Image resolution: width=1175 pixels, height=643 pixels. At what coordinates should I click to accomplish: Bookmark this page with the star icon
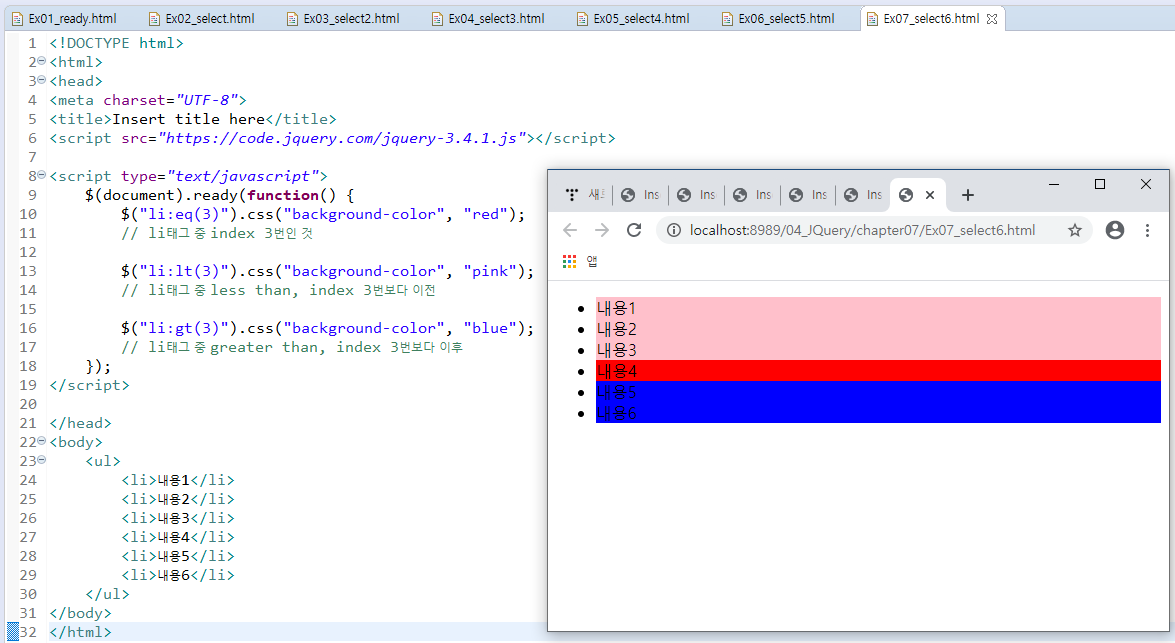pyautogui.click(x=1075, y=231)
